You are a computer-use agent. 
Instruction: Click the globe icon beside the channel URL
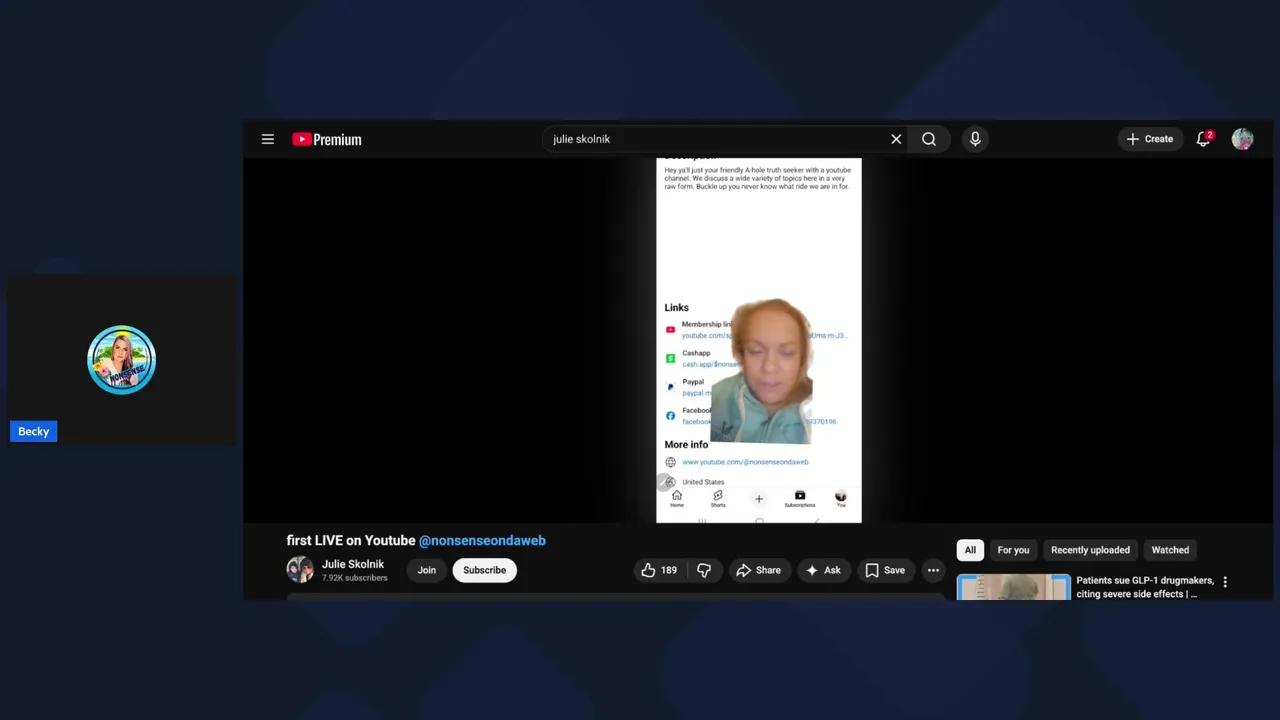[x=670, y=462]
